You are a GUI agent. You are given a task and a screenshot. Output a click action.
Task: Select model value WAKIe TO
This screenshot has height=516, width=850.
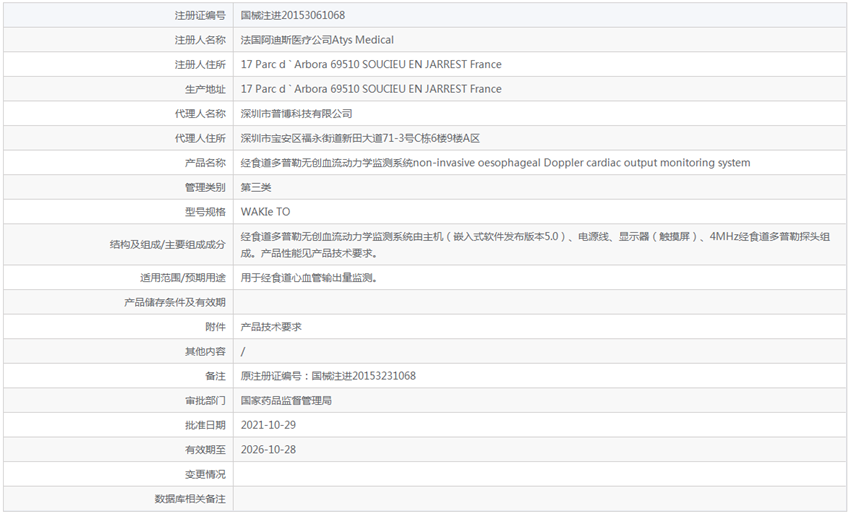[265, 212]
